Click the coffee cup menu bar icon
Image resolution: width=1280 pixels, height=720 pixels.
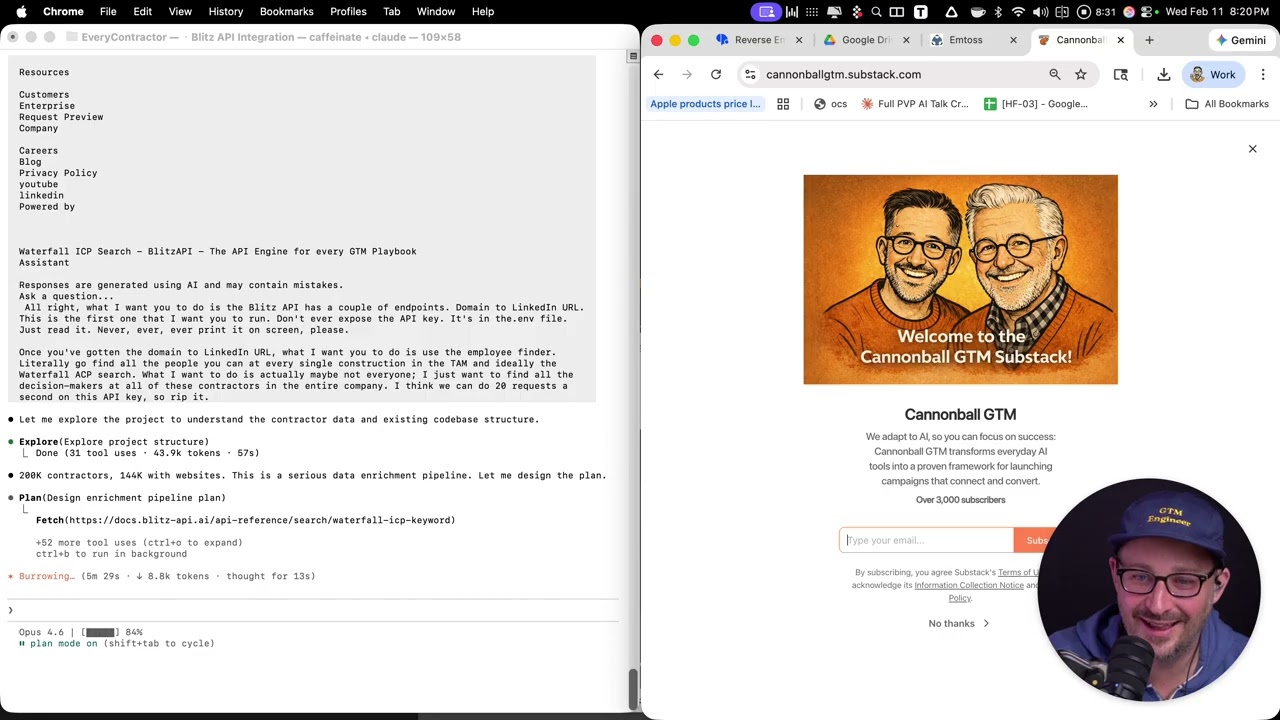[x=977, y=12]
